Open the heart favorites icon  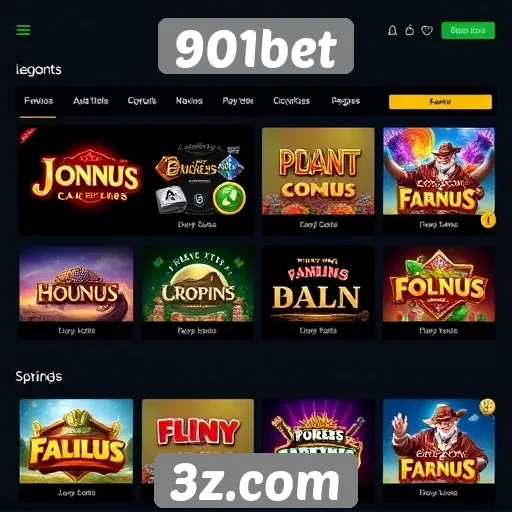click(x=427, y=31)
